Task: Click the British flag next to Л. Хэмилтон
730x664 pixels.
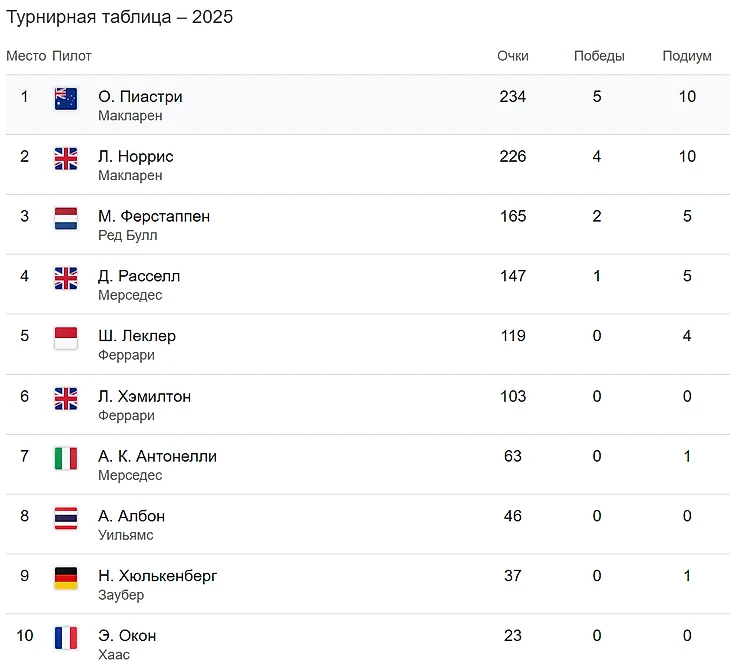Action: point(66,398)
